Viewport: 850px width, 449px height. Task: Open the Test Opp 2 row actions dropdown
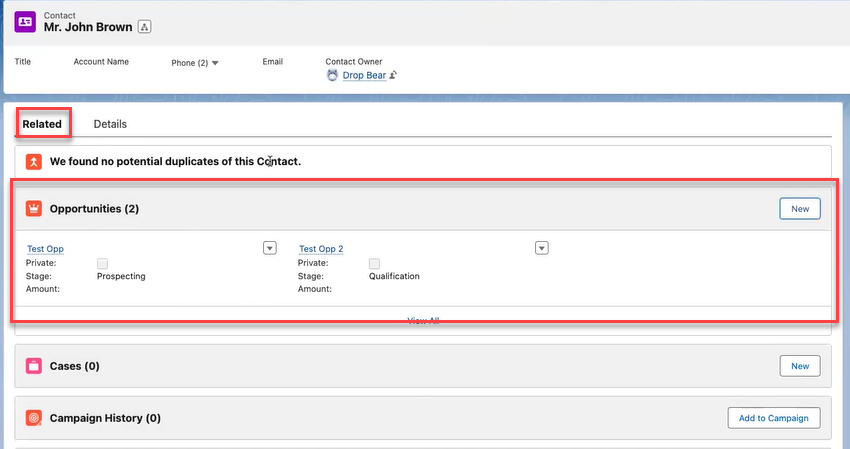pos(541,248)
